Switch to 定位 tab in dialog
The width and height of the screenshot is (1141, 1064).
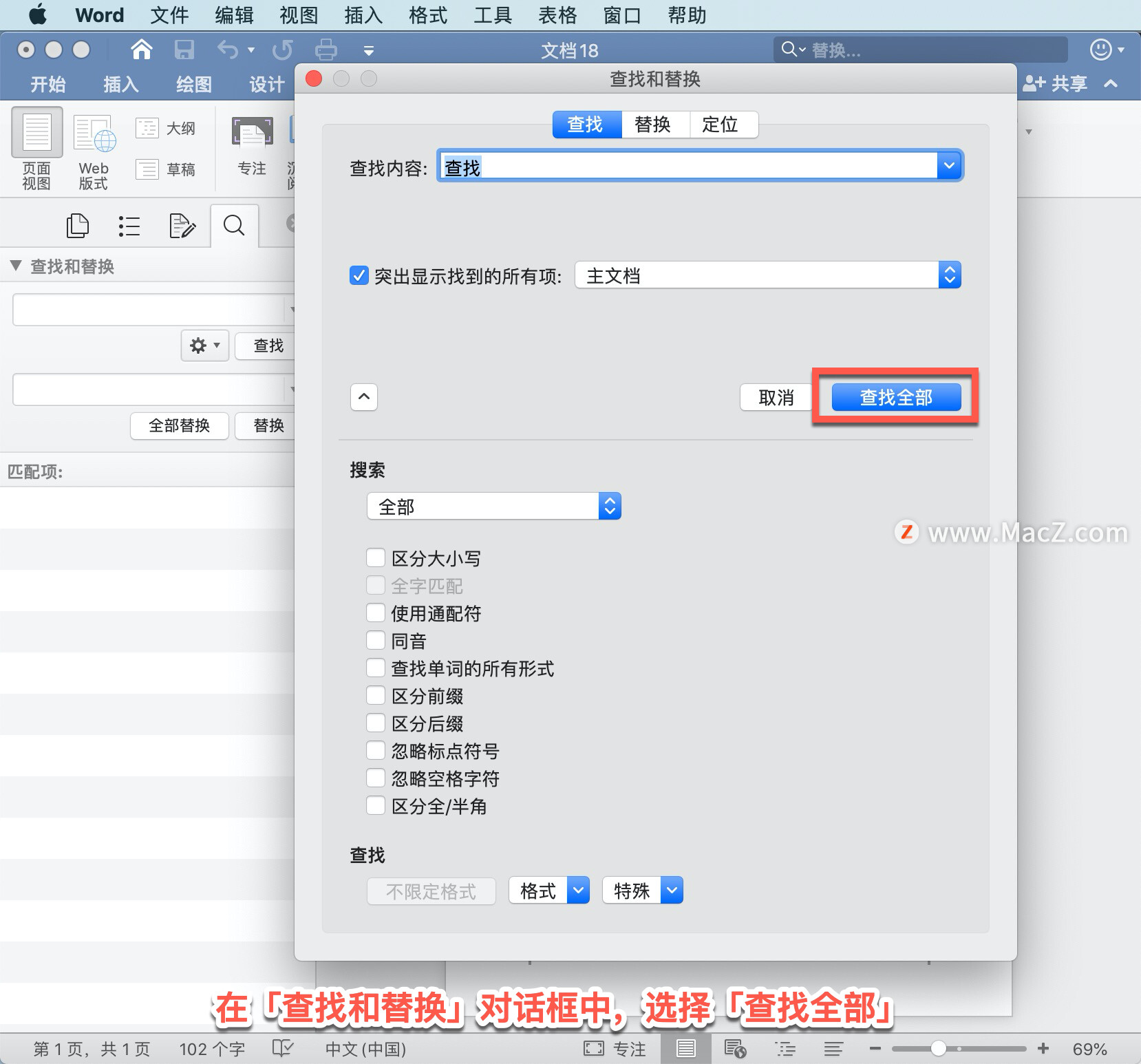click(x=723, y=125)
